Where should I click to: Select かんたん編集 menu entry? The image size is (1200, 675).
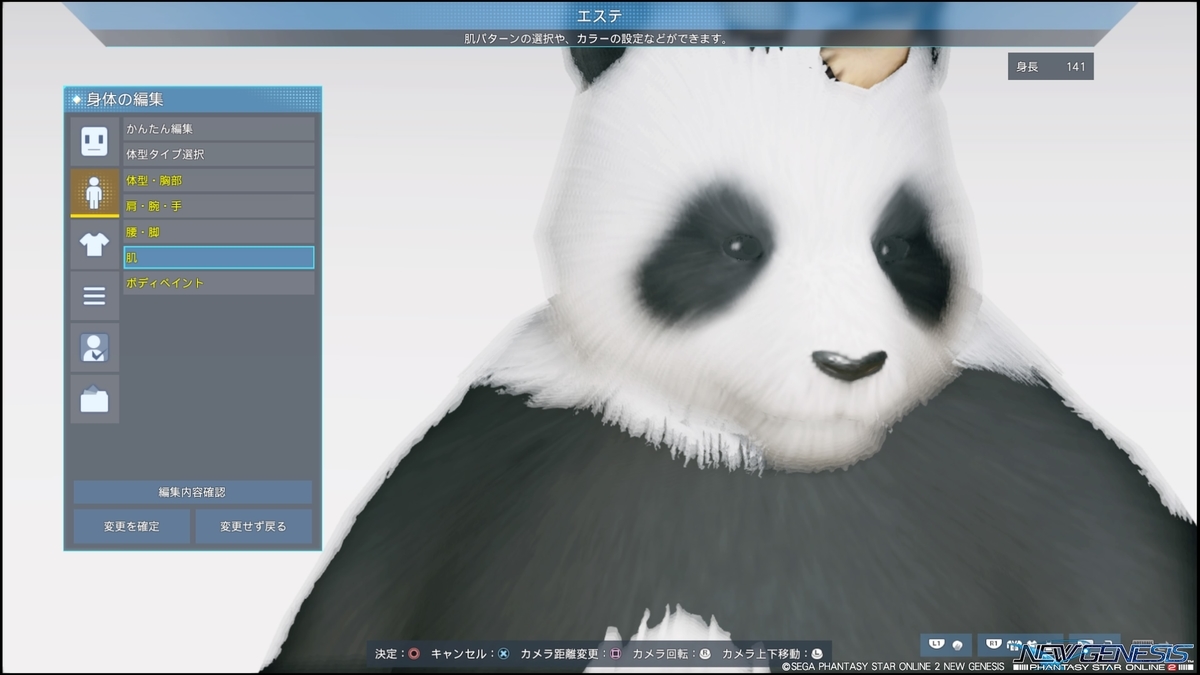(x=219, y=129)
